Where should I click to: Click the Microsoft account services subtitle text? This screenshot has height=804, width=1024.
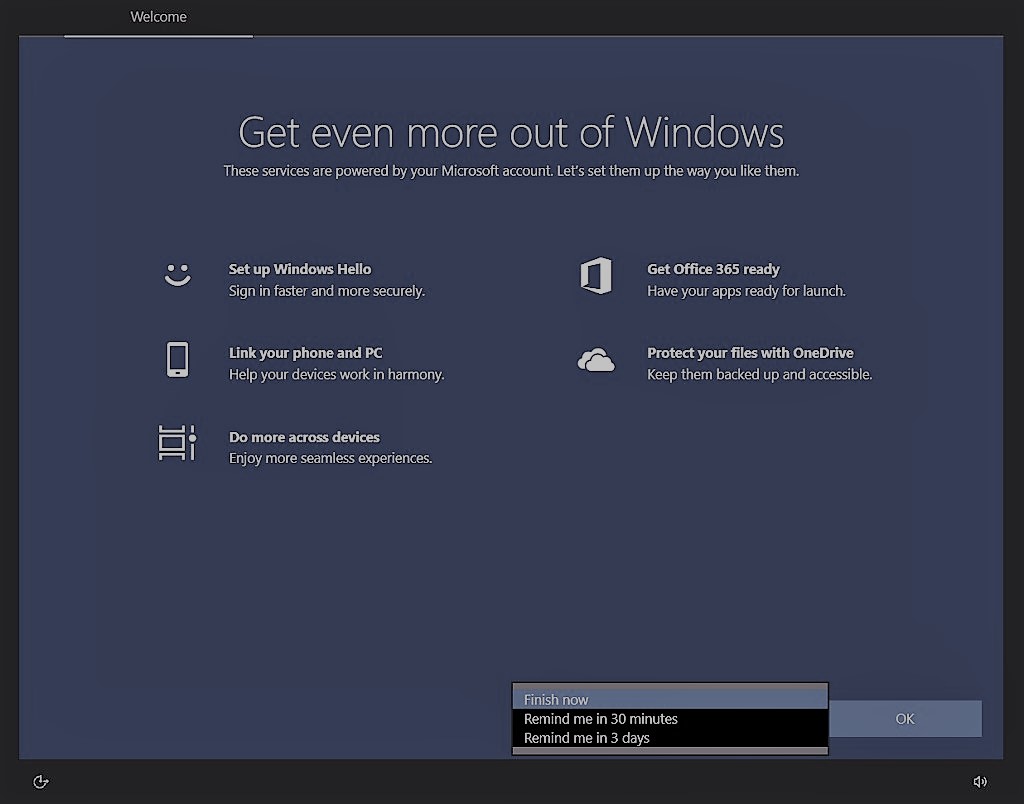(x=511, y=171)
